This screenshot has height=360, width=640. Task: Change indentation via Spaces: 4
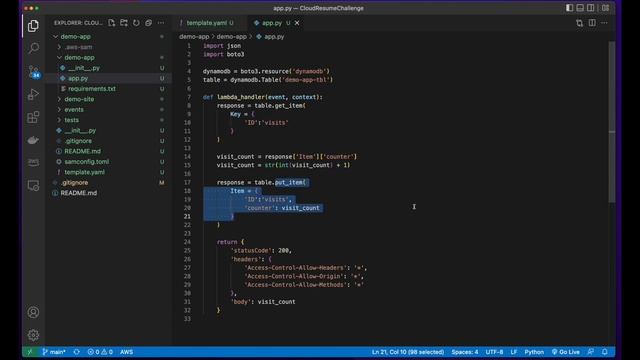[x=464, y=352]
